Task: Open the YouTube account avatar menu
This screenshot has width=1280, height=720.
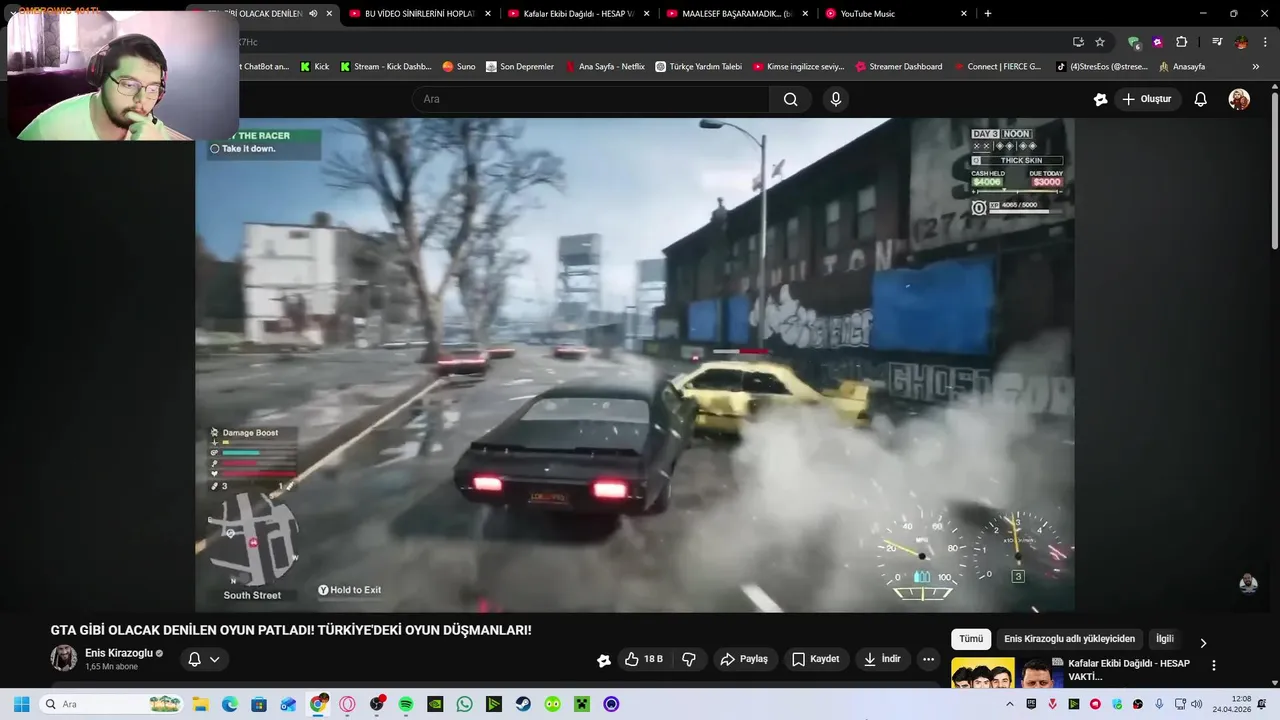Action: (x=1239, y=99)
